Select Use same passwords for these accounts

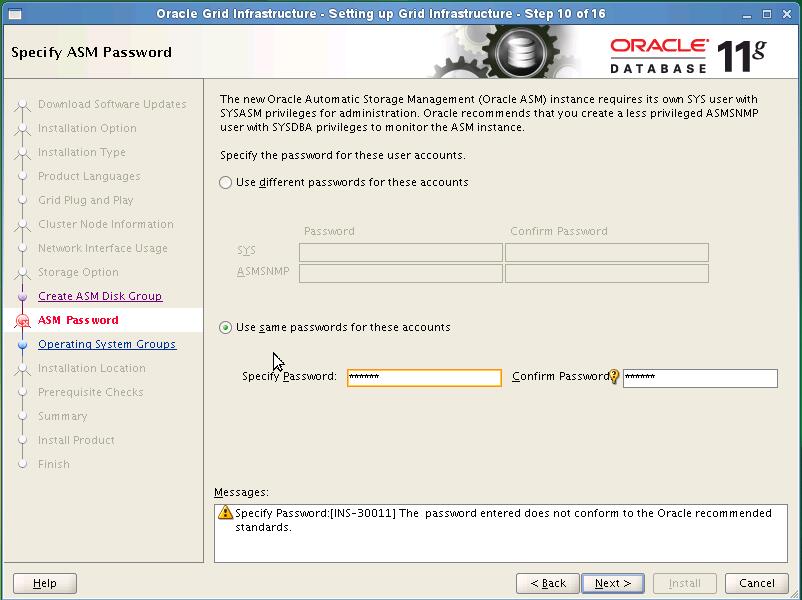225,327
